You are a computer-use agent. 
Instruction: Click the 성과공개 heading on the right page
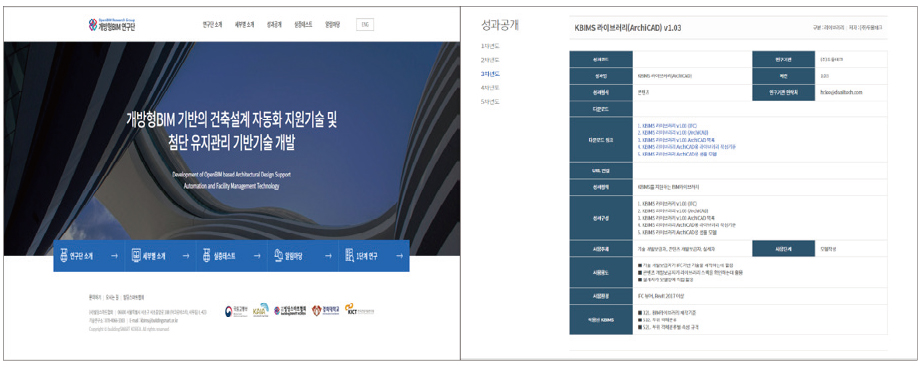(499, 25)
